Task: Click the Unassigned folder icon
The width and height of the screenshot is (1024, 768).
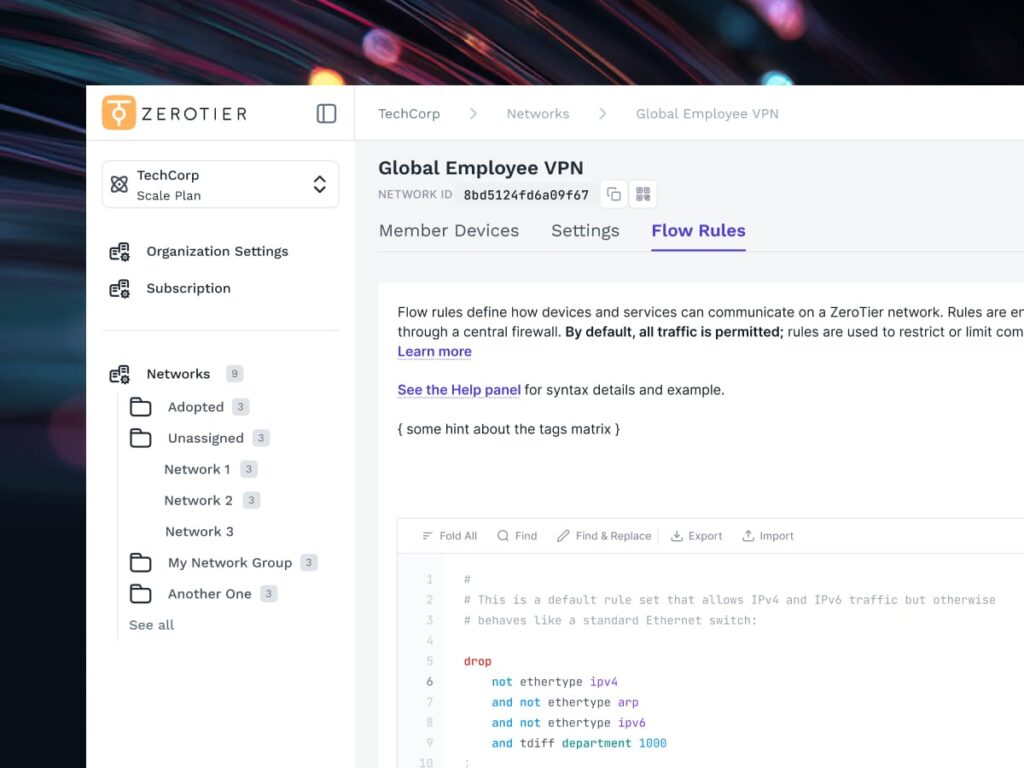Action: 140,438
